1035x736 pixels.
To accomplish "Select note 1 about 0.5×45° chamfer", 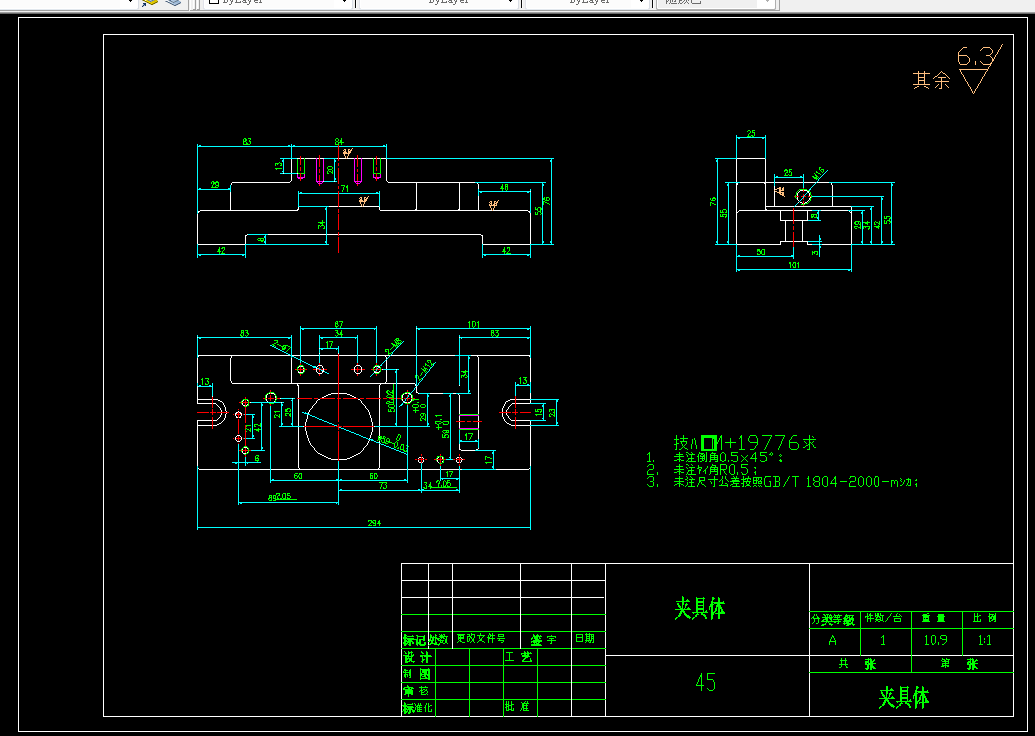I will pyautogui.click(x=715, y=457).
